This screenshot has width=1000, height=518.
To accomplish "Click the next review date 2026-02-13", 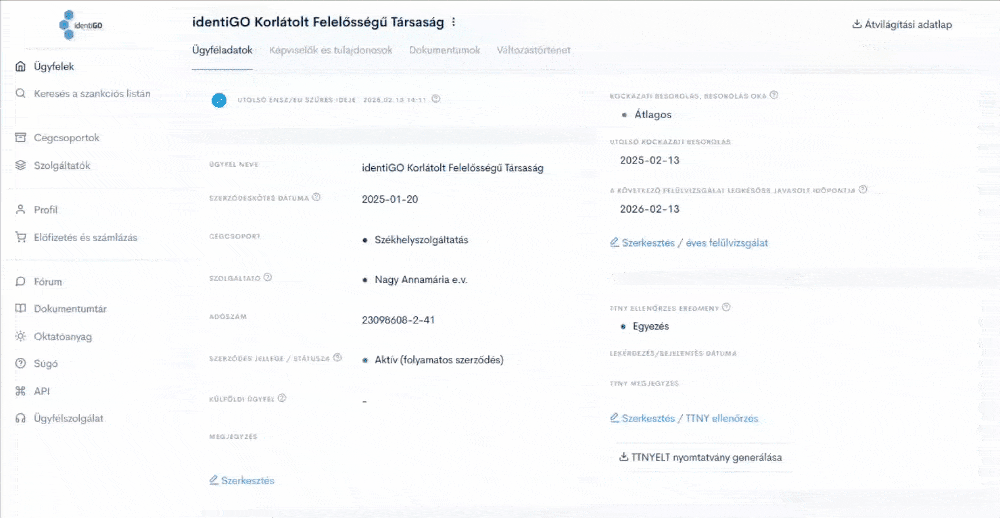I will tap(650, 209).
